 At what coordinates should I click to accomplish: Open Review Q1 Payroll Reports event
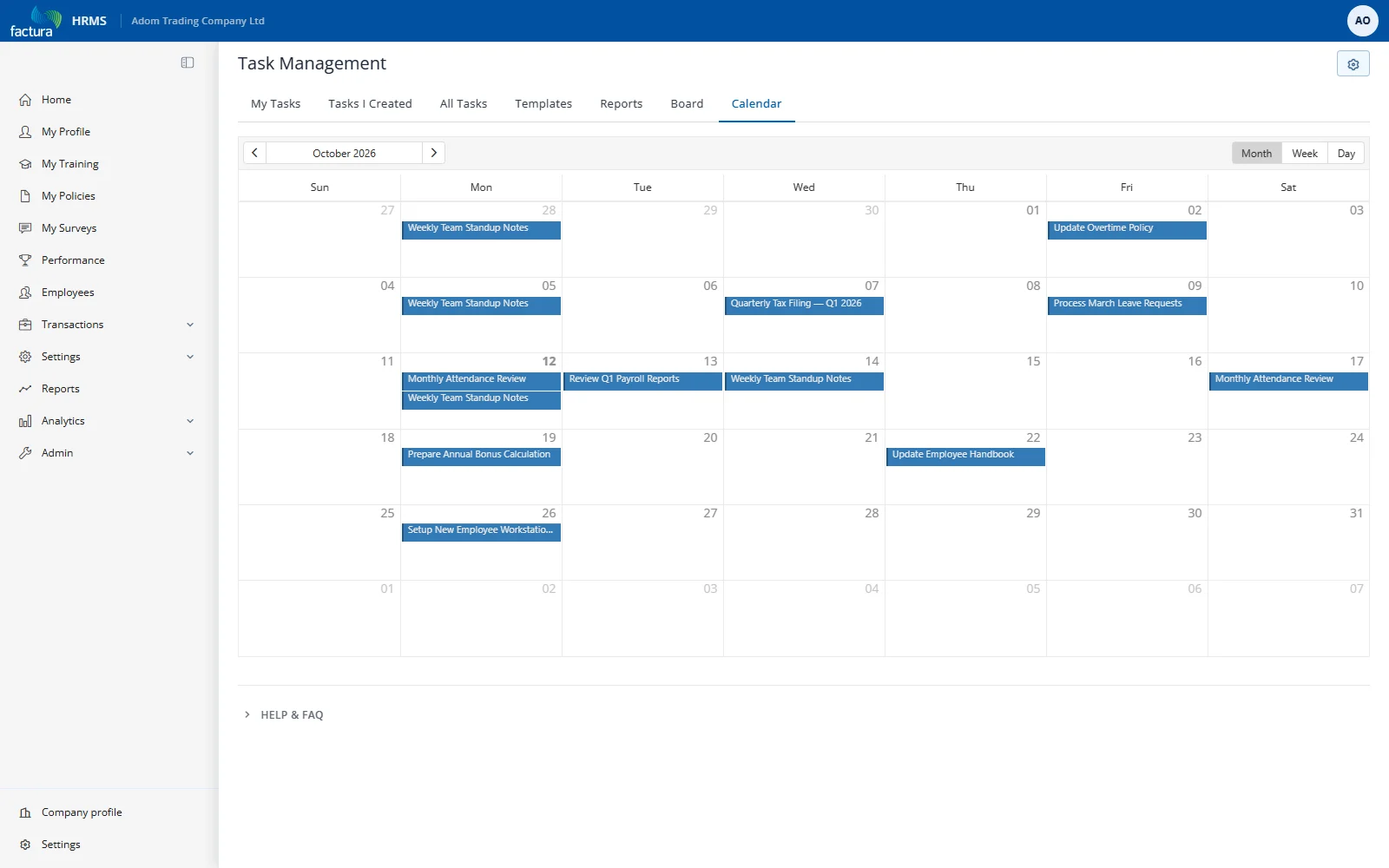642,380
